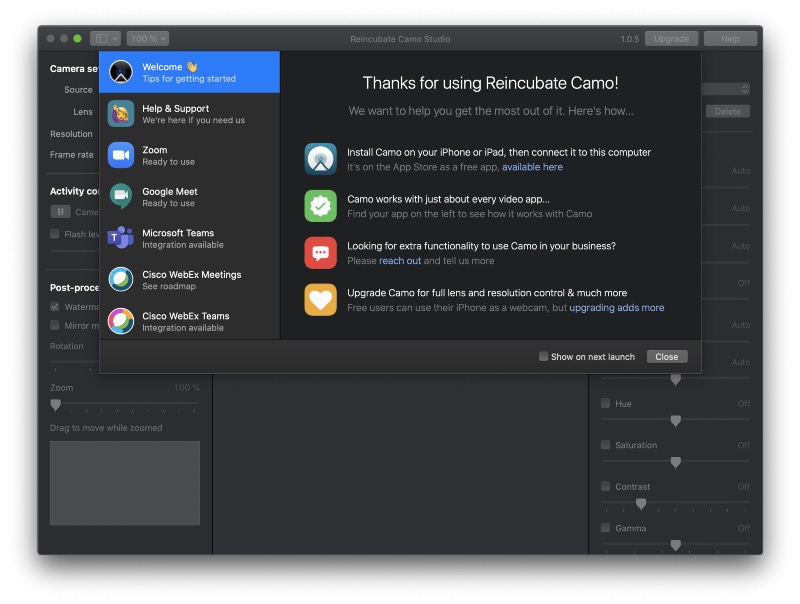Open the sidebar layout dropdown arrow
800x604 pixels.
[x=115, y=39]
